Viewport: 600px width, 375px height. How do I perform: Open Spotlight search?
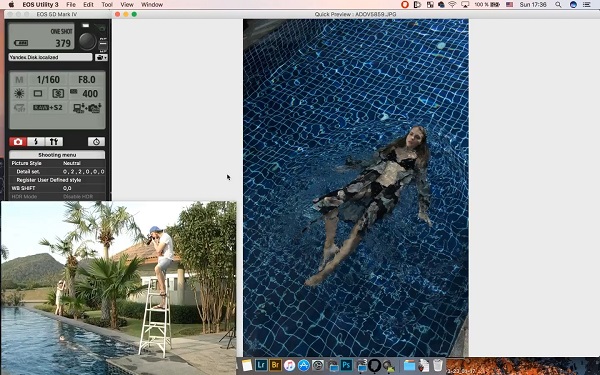pyautogui.click(x=558, y=5)
